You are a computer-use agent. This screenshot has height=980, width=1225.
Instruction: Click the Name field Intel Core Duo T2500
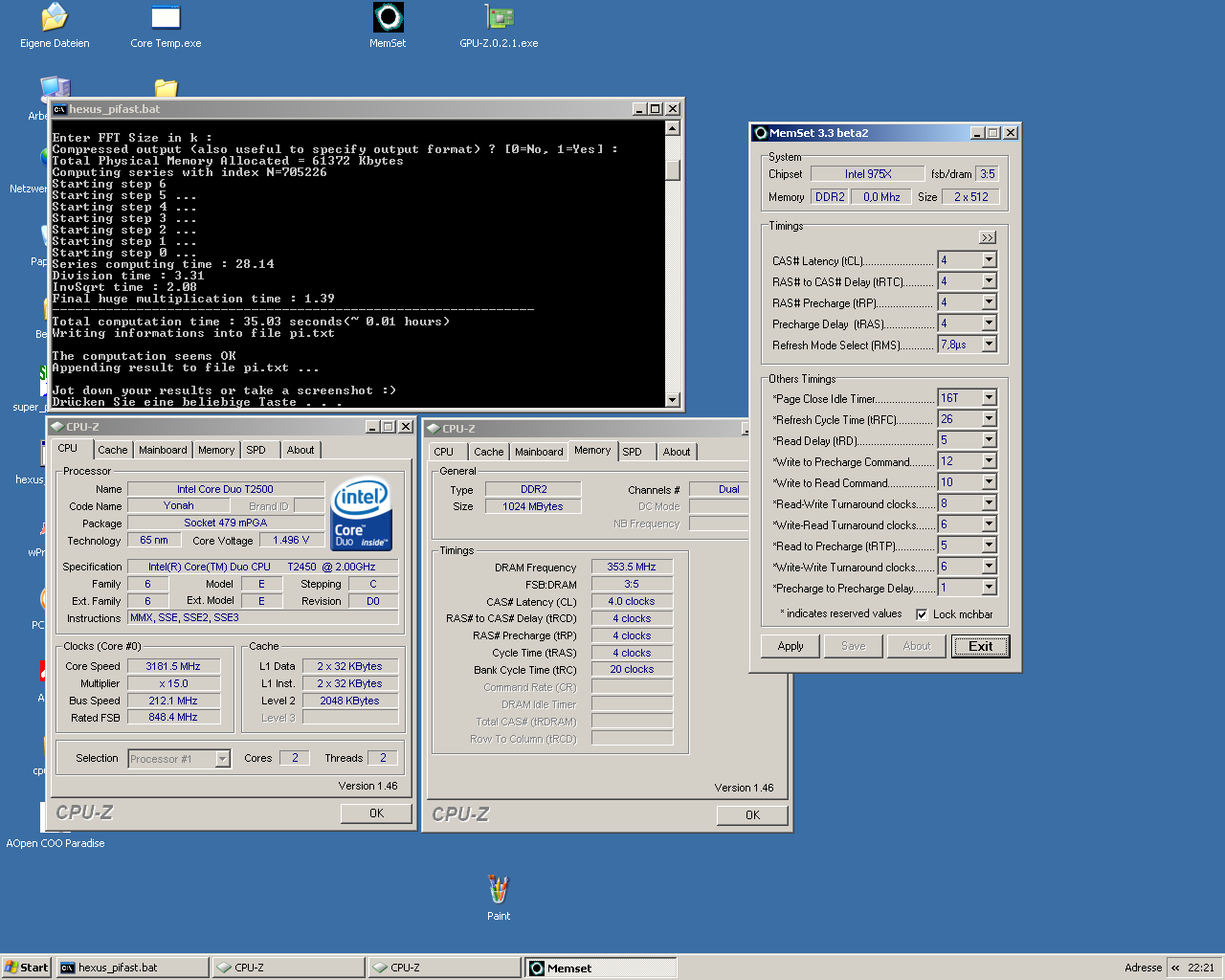tap(225, 489)
